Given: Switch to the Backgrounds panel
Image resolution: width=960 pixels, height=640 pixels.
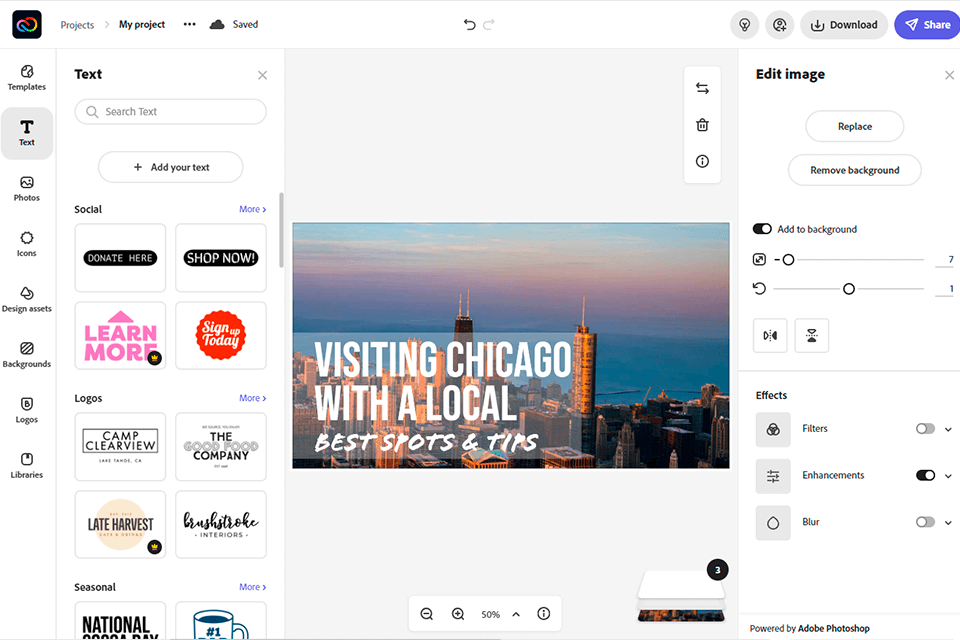Looking at the screenshot, I should pos(27,354).
